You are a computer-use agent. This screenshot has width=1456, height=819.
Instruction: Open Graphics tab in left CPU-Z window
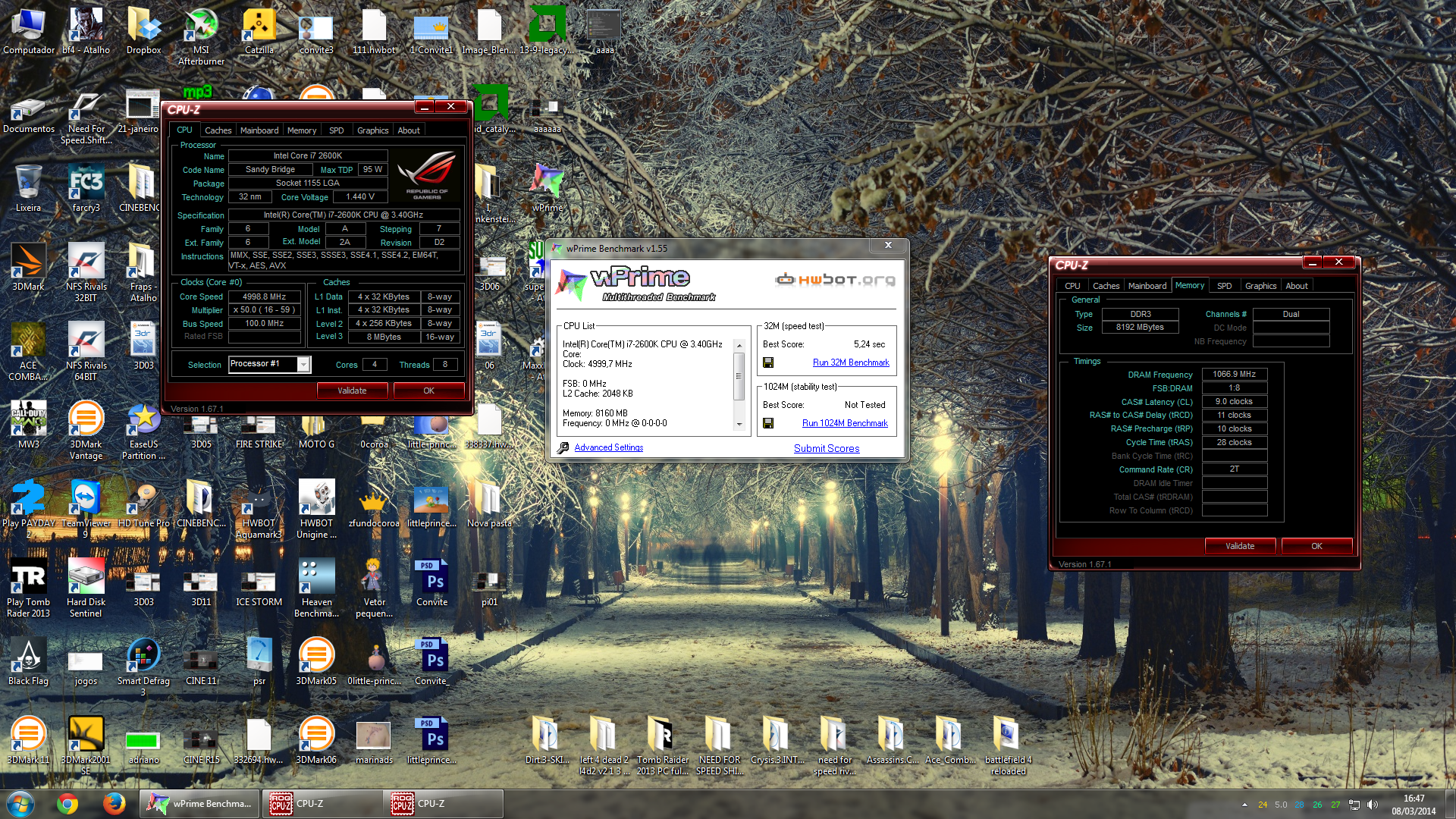(x=372, y=130)
